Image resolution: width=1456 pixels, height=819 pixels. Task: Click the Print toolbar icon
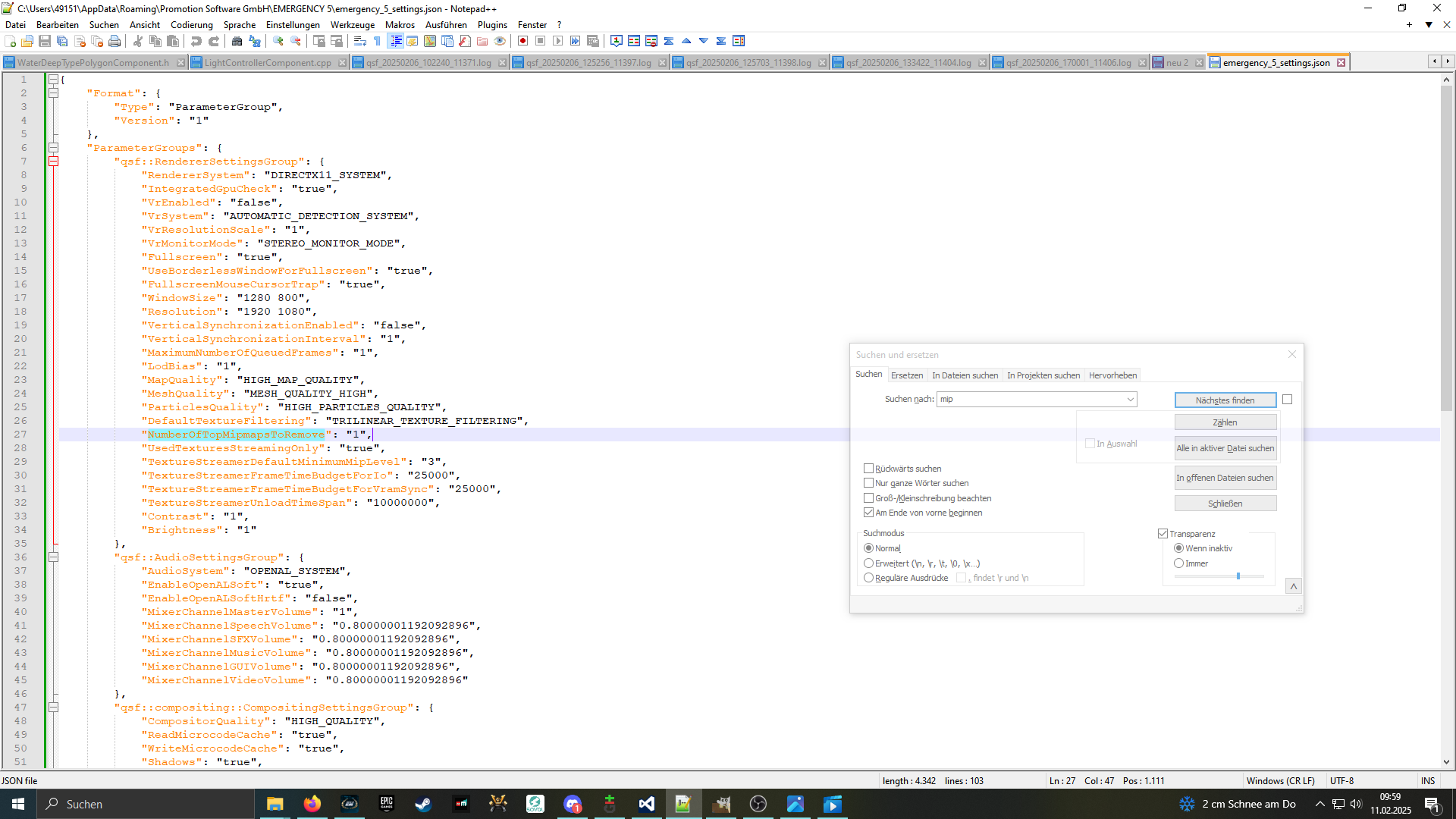pos(115,41)
